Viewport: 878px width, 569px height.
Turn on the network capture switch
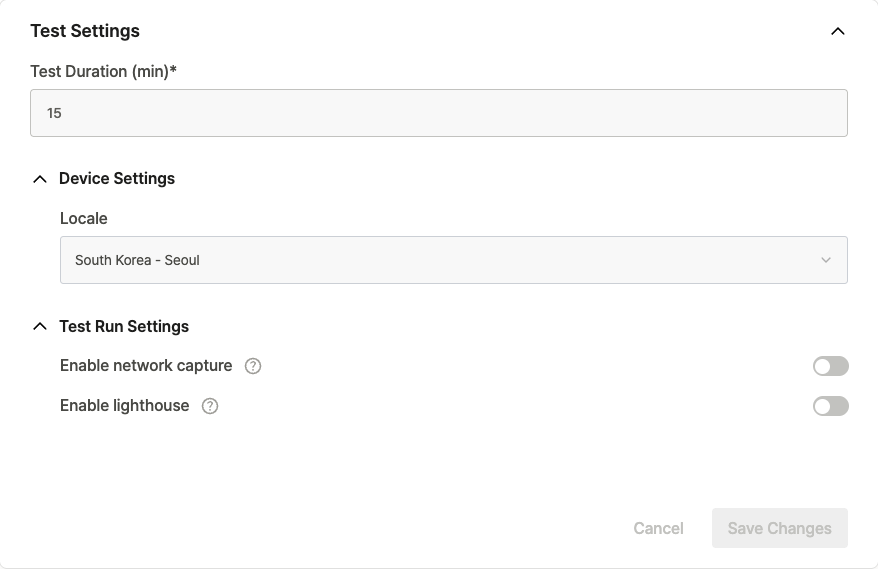(x=831, y=366)
